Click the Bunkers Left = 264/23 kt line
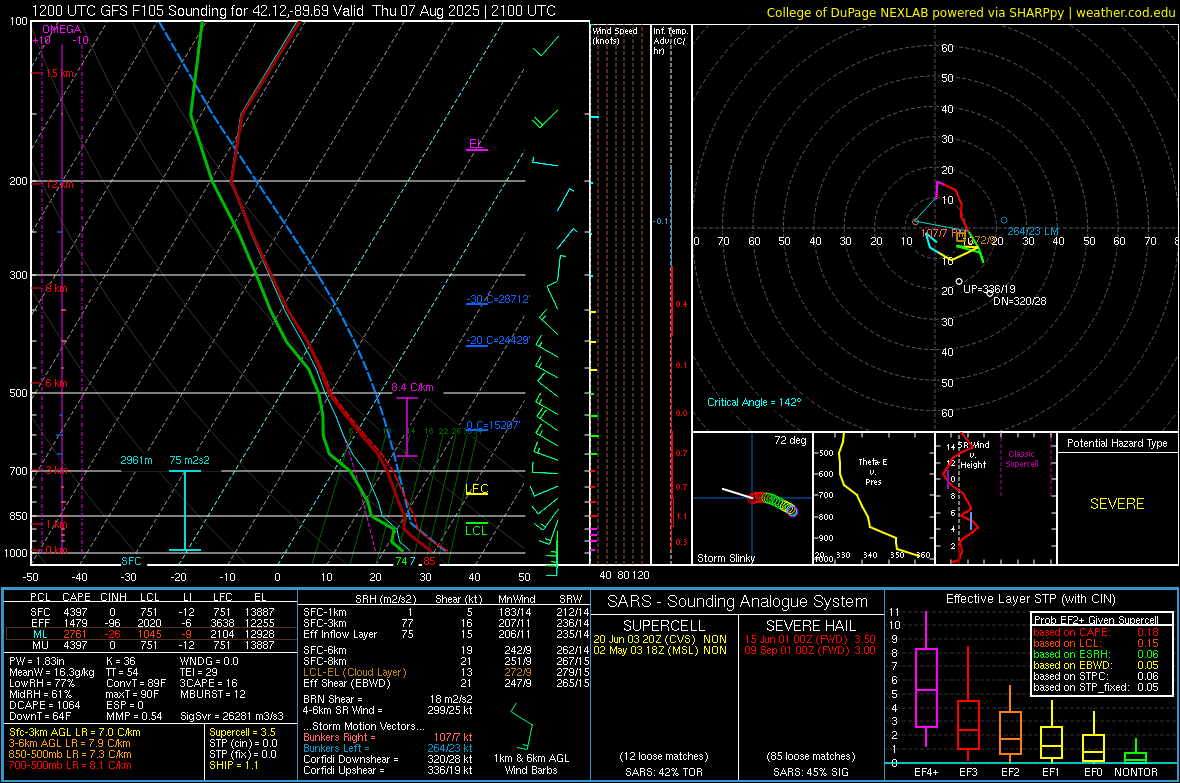Image resolution: width=1180 pixels, height=783 pixels. pos(387,748)
